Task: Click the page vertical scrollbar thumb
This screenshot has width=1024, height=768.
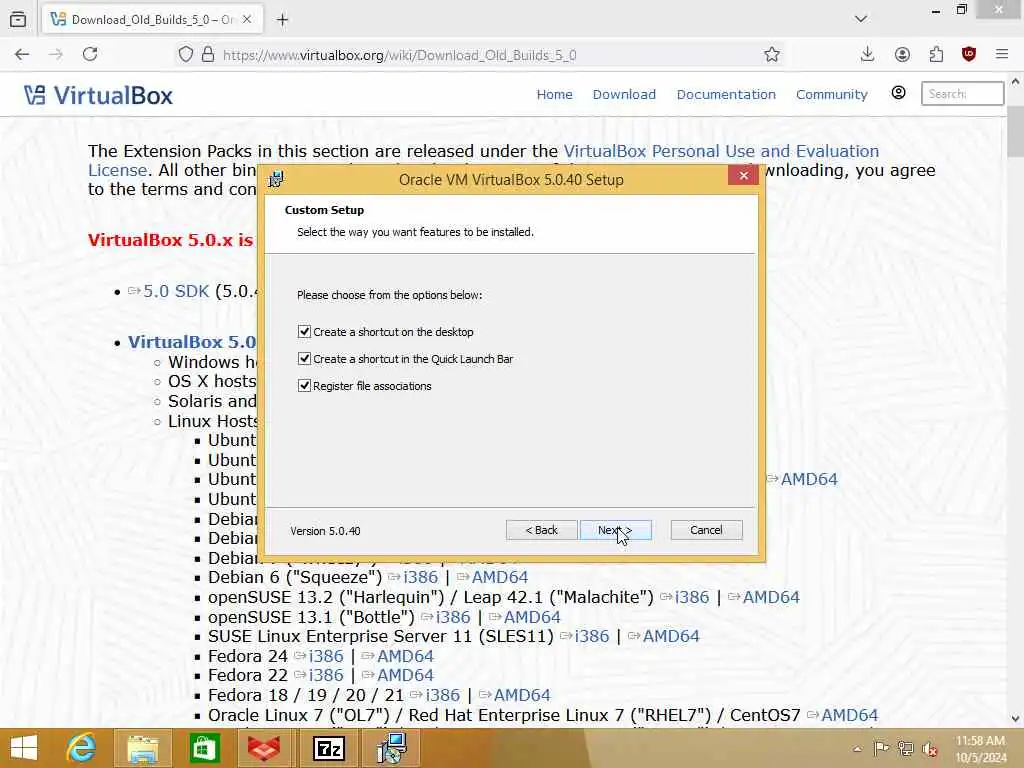Action: 1015,131
